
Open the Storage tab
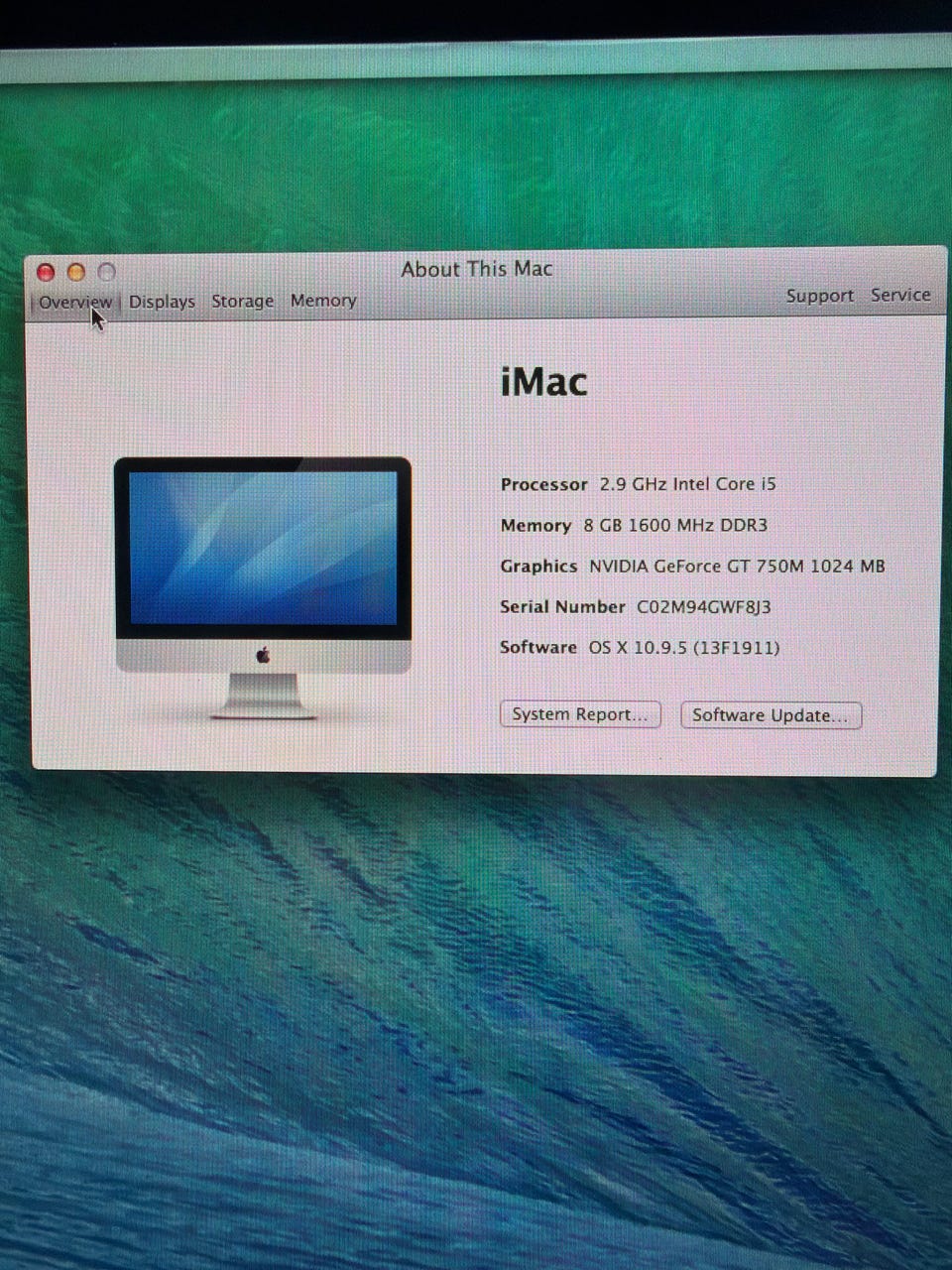242,301
